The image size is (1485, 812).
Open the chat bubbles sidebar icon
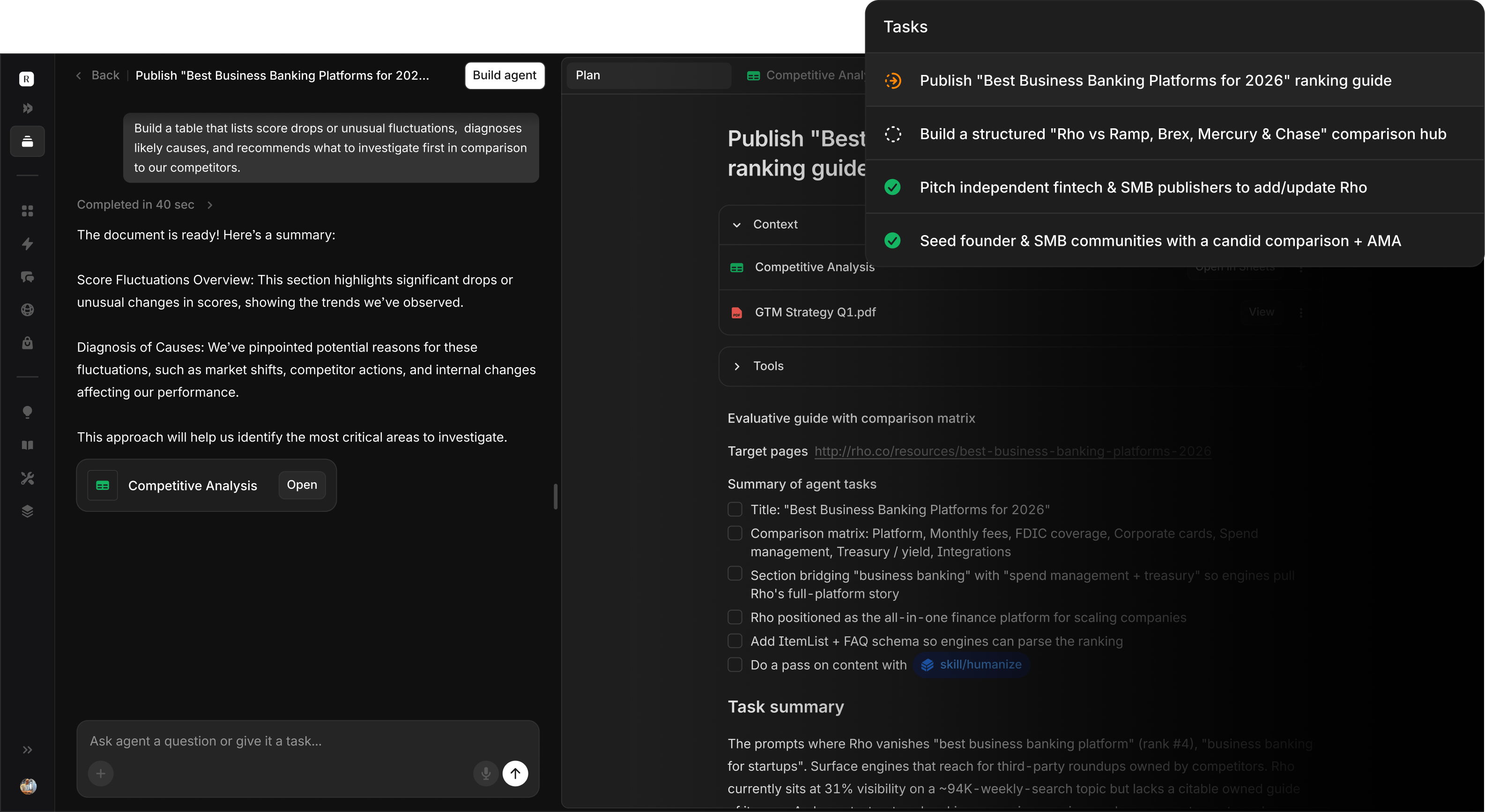click(27, 277)
